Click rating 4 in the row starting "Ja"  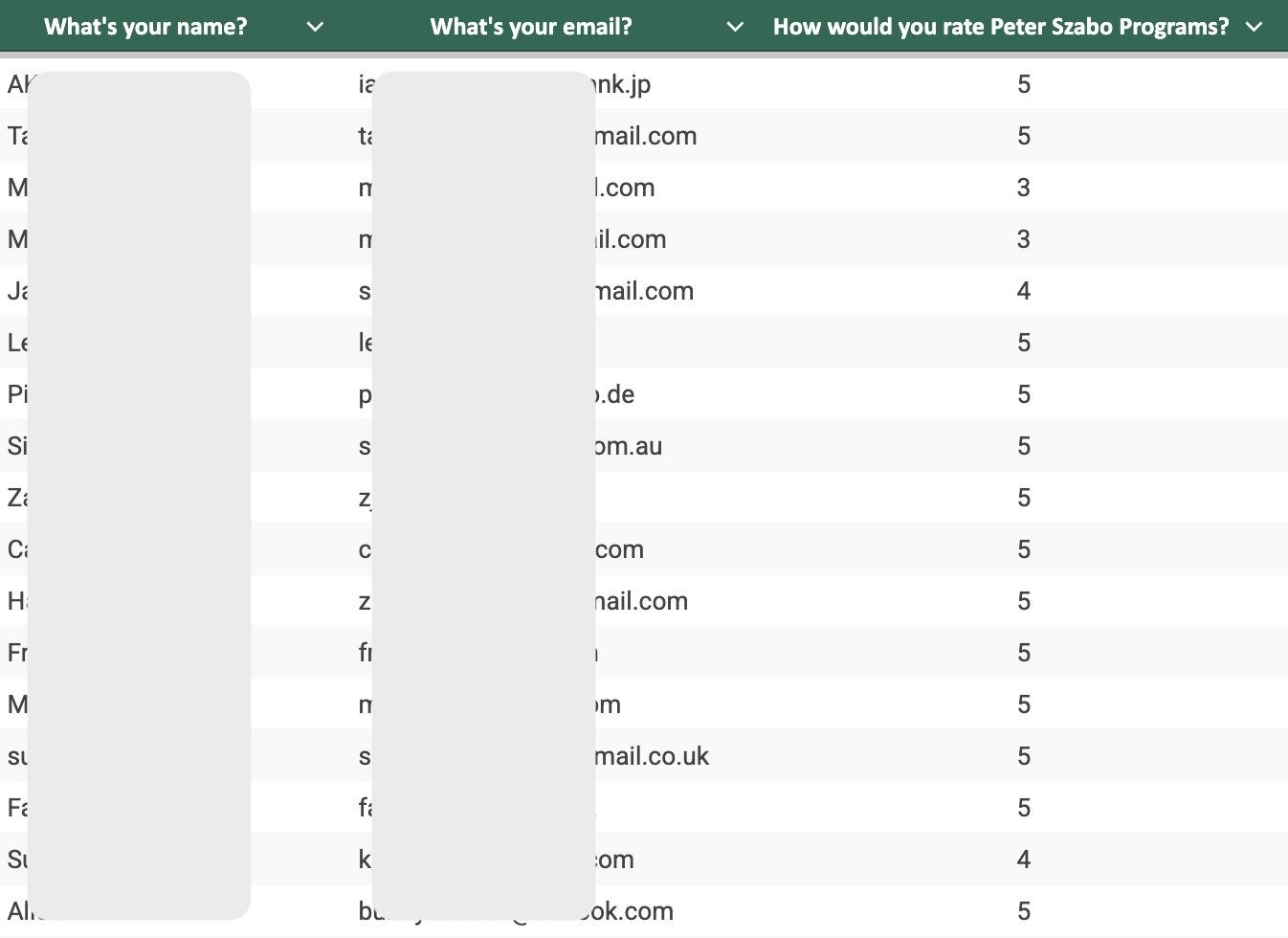click(x=1023, y=291)
